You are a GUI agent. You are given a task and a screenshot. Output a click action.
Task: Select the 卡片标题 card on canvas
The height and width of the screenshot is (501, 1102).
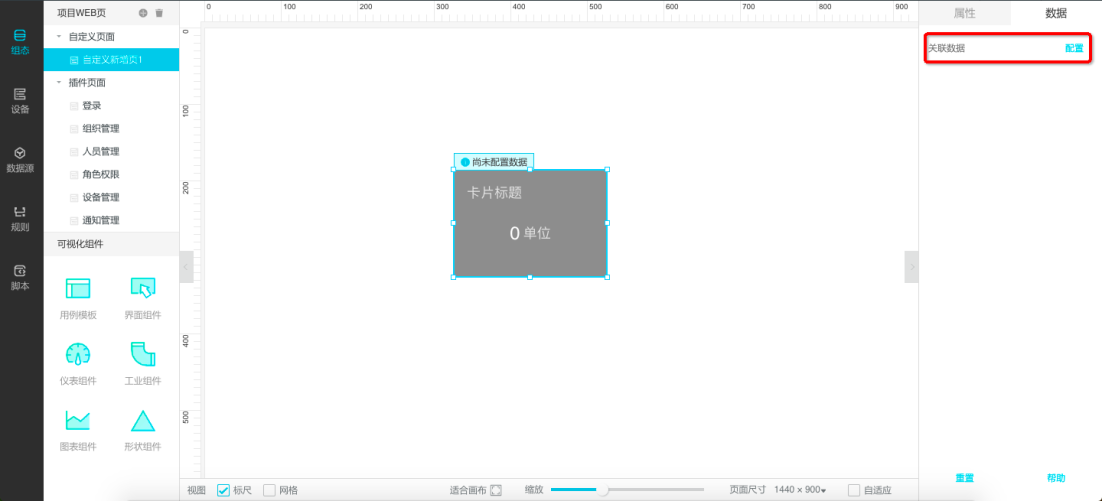pyautogui.click(x=530, y=223)
